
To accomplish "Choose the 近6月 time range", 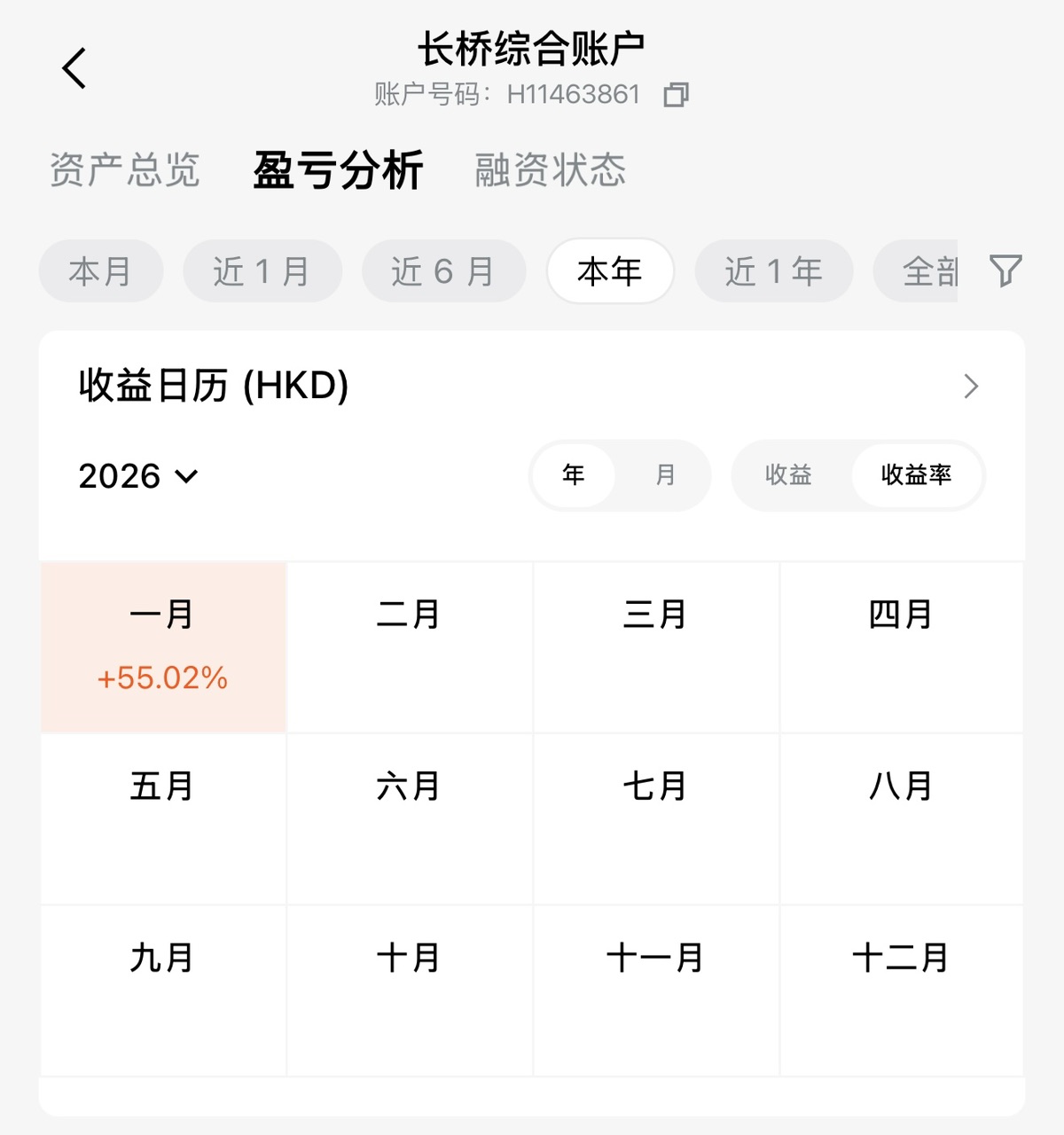I will 442,271.
